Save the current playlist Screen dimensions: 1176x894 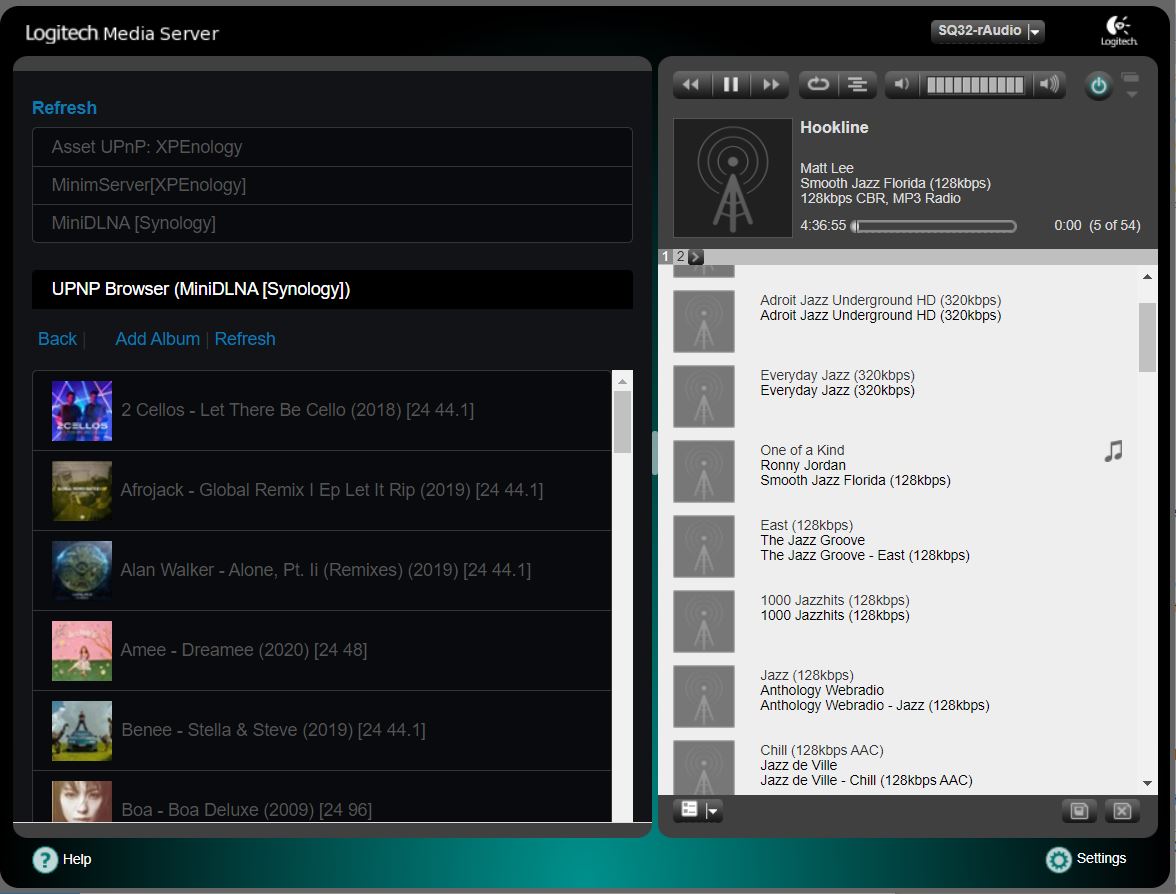1079,811
